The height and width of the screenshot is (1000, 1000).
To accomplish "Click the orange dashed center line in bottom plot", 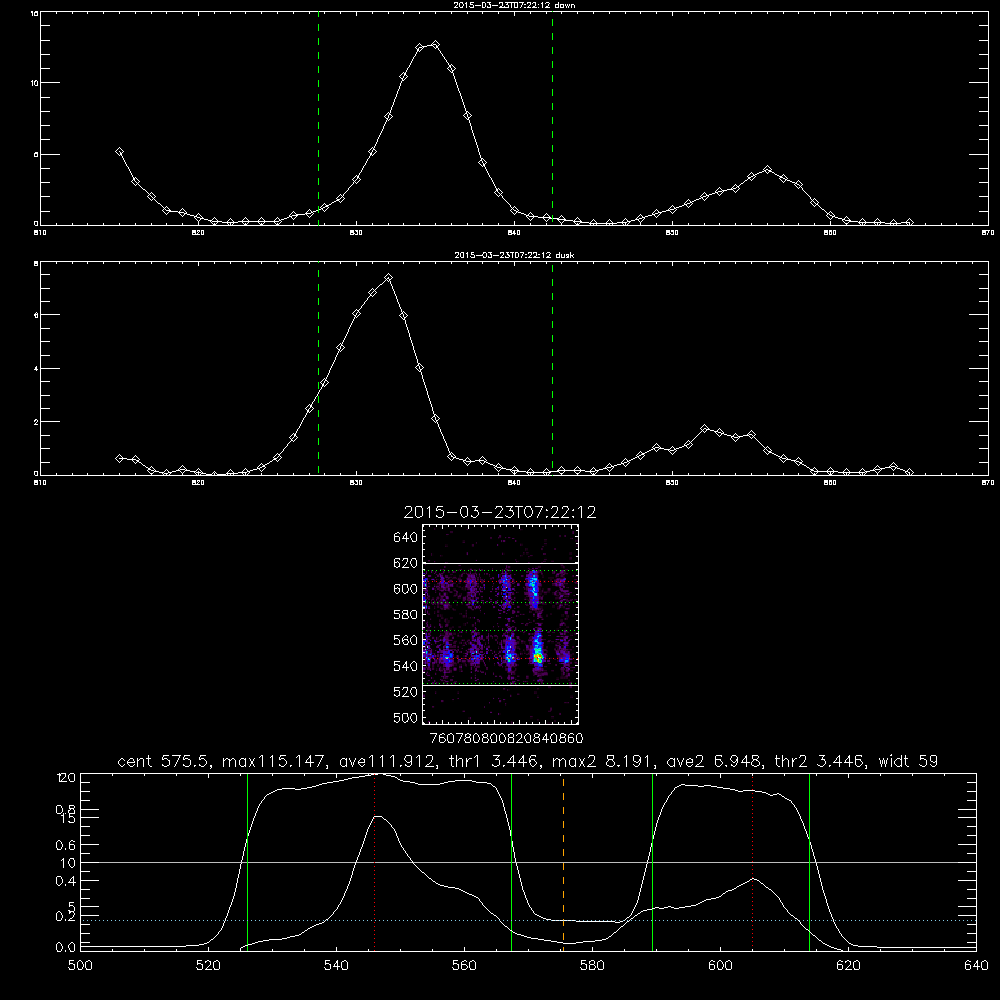I will pos(563,862).
